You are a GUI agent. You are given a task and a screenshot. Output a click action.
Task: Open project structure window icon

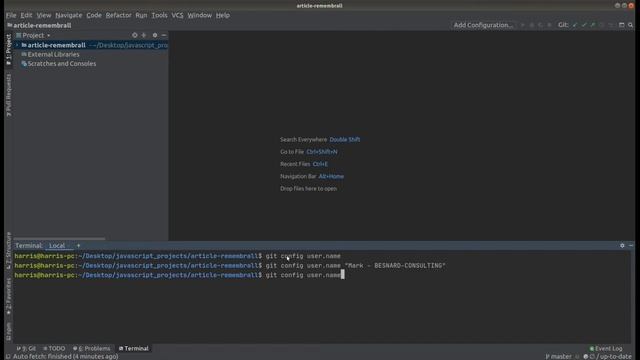(622, 25)
